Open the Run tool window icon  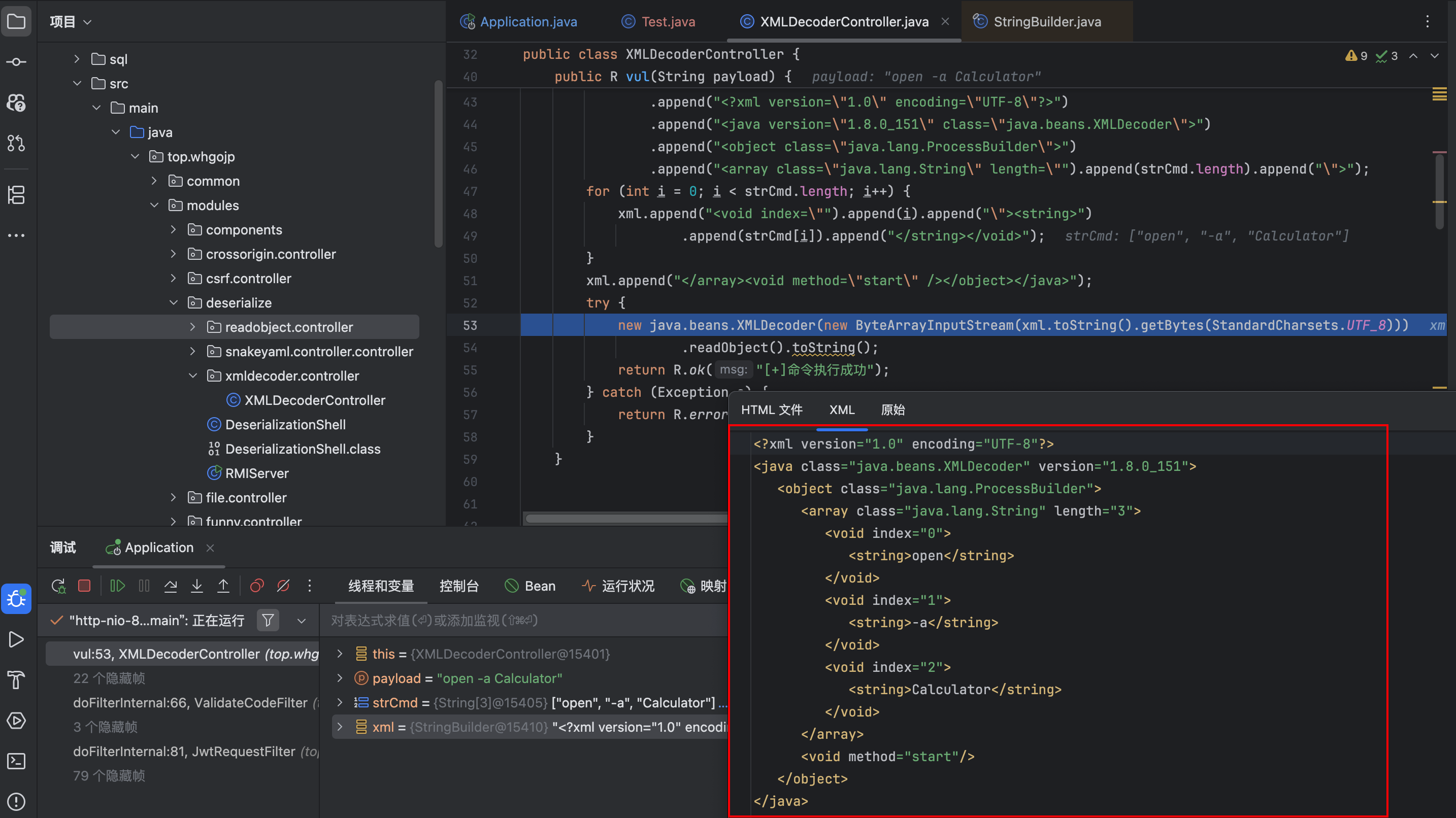tap(16, 639)
